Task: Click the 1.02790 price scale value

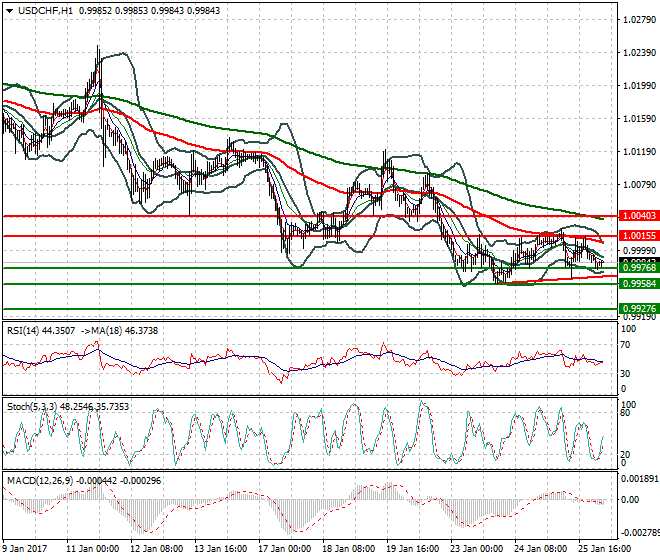Action: 639,19
